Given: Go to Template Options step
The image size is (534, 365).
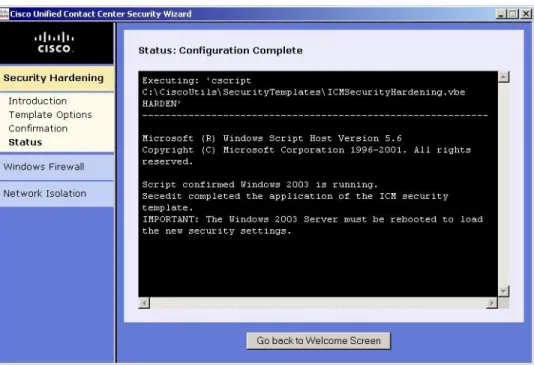Looking at the screenshot, I should point(50,115).
